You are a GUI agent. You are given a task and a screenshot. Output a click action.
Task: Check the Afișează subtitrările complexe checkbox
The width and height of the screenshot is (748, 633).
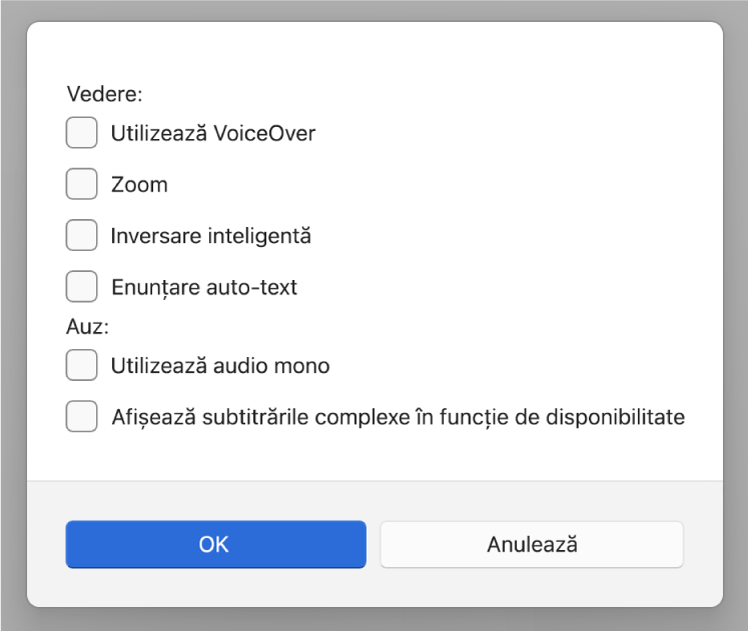point(82,417)
